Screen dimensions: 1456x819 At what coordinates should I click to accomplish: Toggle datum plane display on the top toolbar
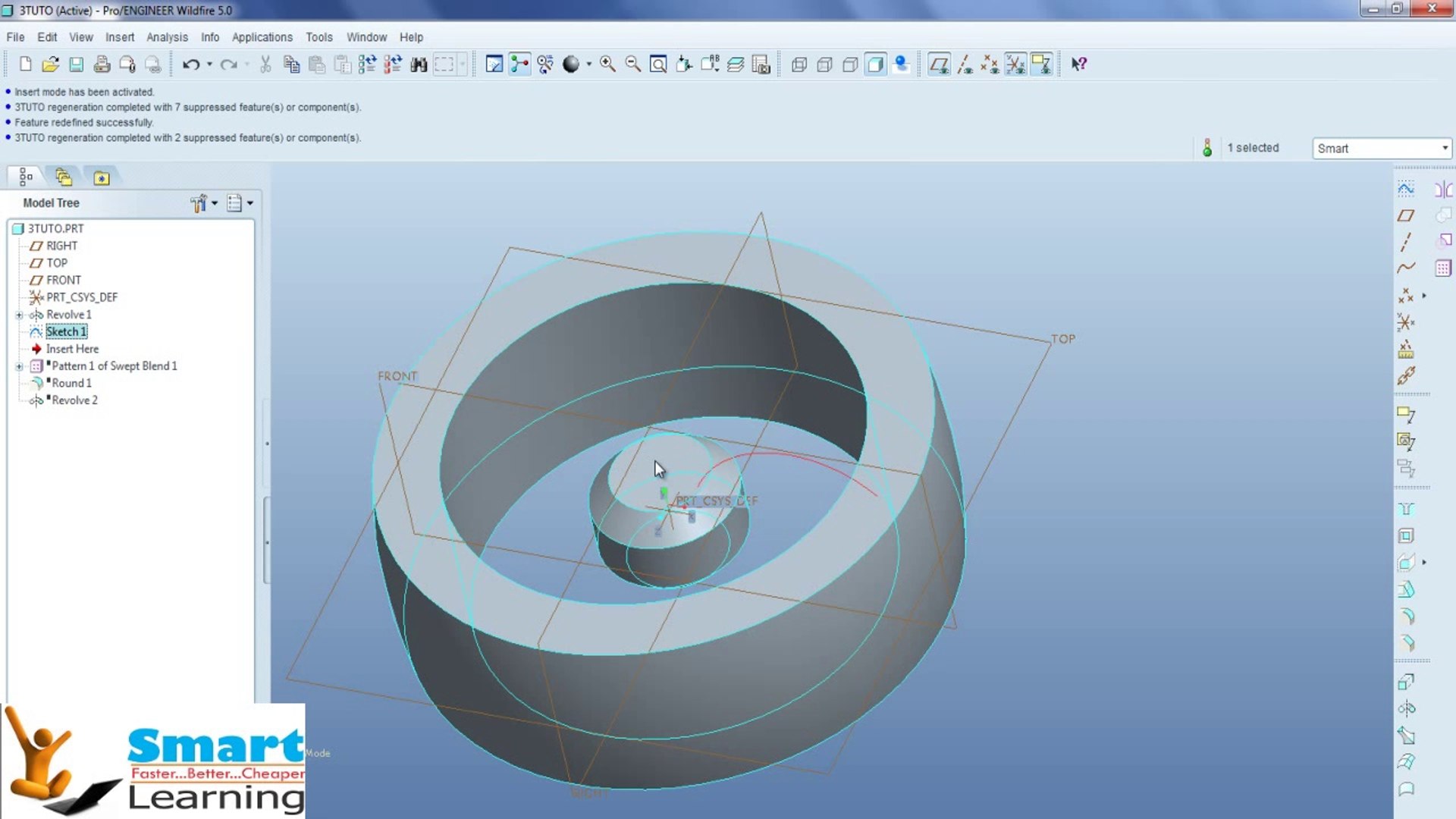(x=939, y=64)
